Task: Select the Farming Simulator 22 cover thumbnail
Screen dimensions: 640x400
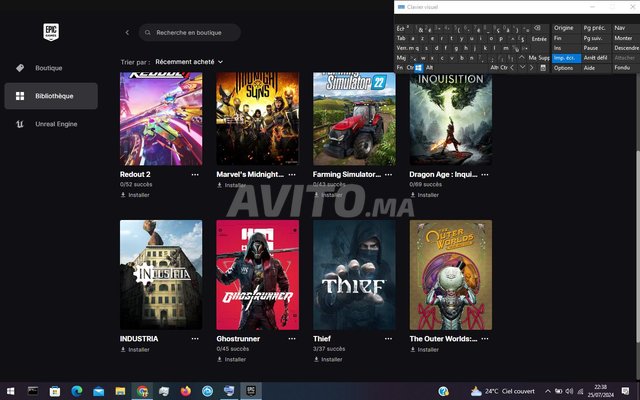Action: click(x=354, y=118)
